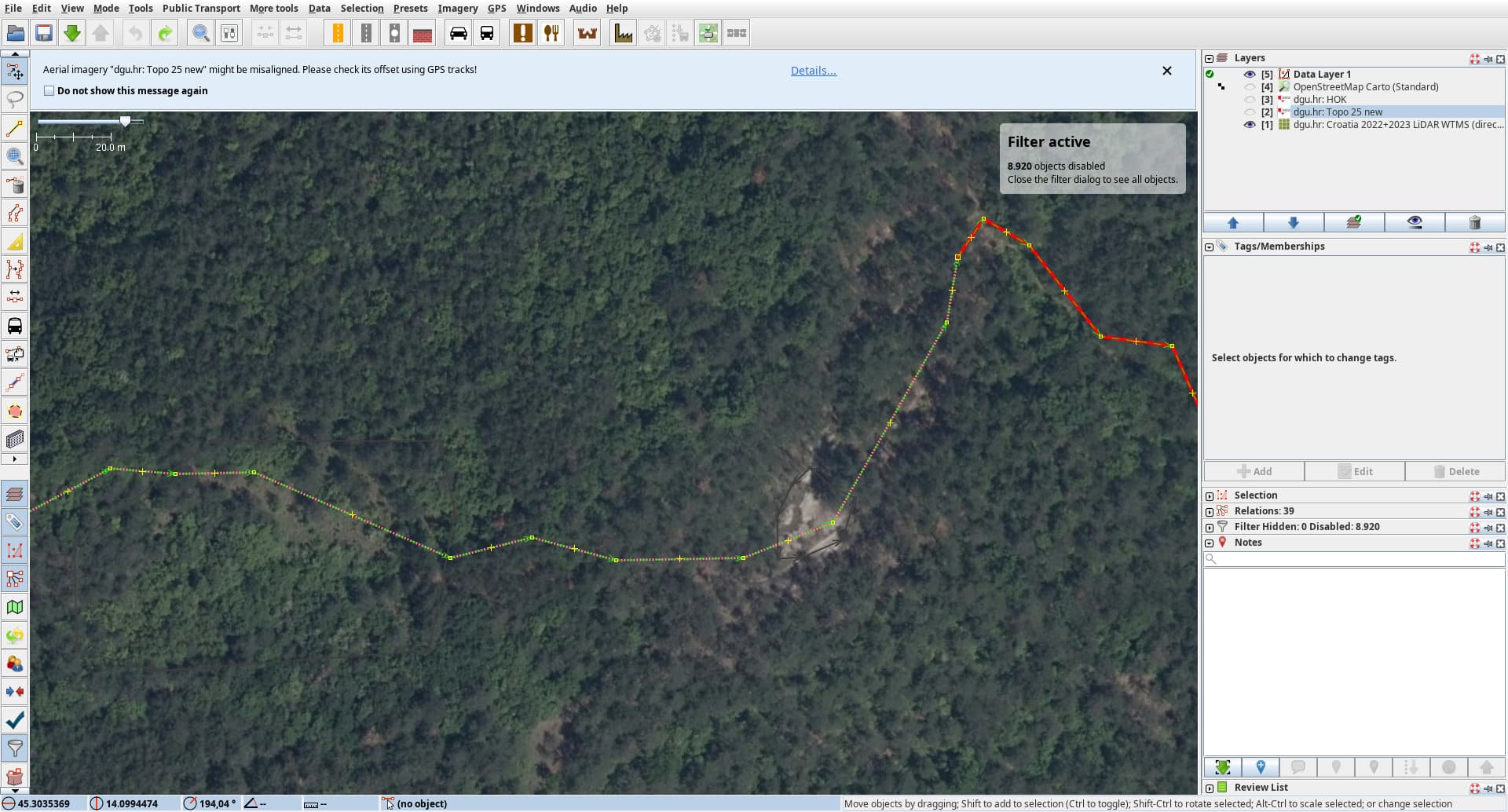Select the Data Layer 1 row
Viewport: 1508px width, 812px height.
1355,75
